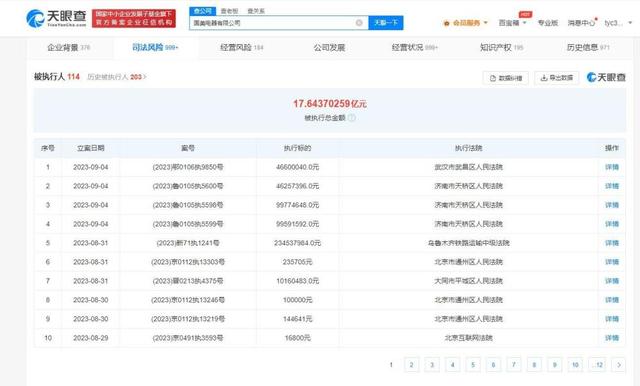Screen dimensions: 640x386
Task: Open 消息中心 notifications
Action: [x=581, y=23]
